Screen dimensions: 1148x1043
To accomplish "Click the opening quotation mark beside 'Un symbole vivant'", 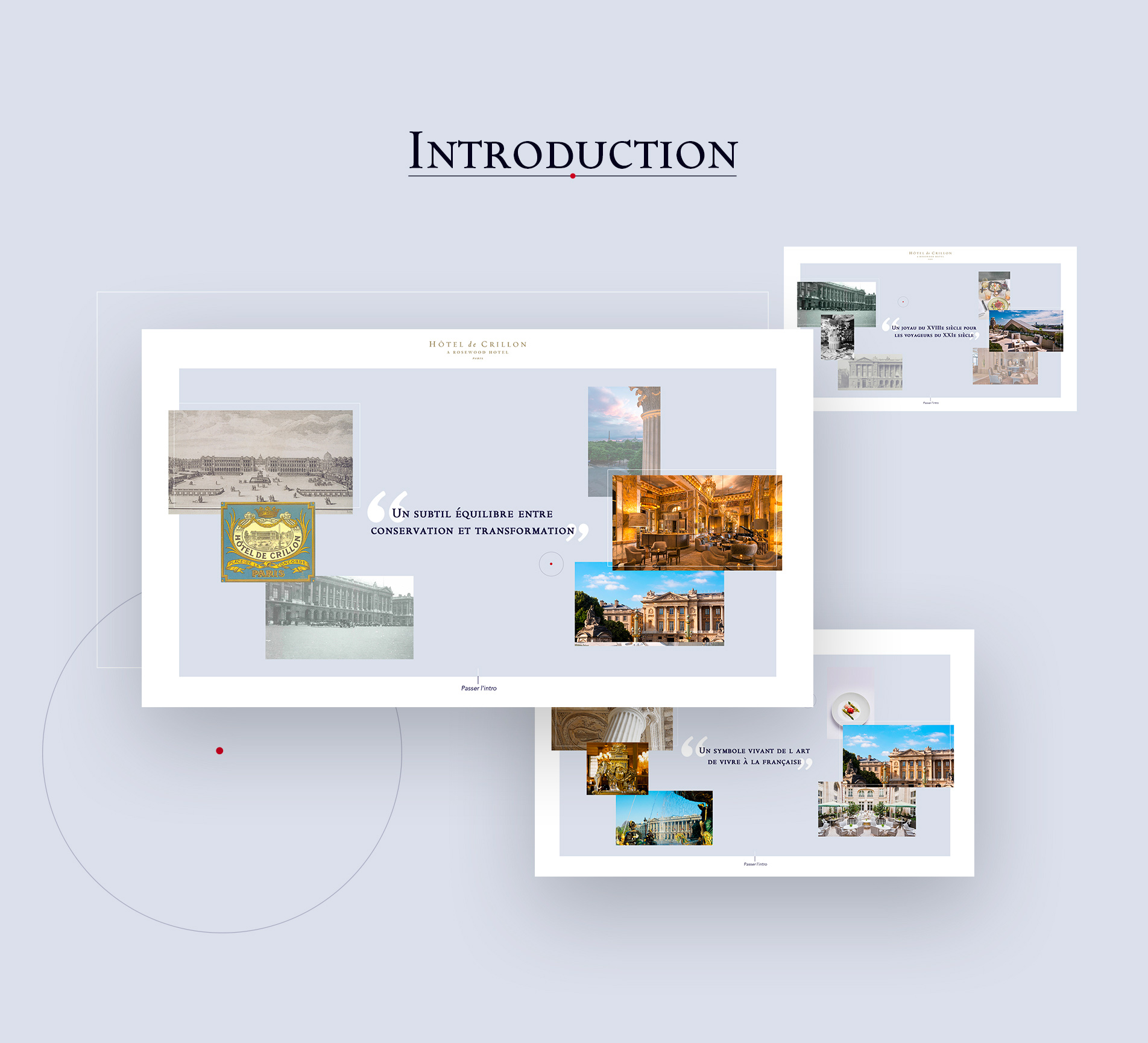I will point(693,746).
